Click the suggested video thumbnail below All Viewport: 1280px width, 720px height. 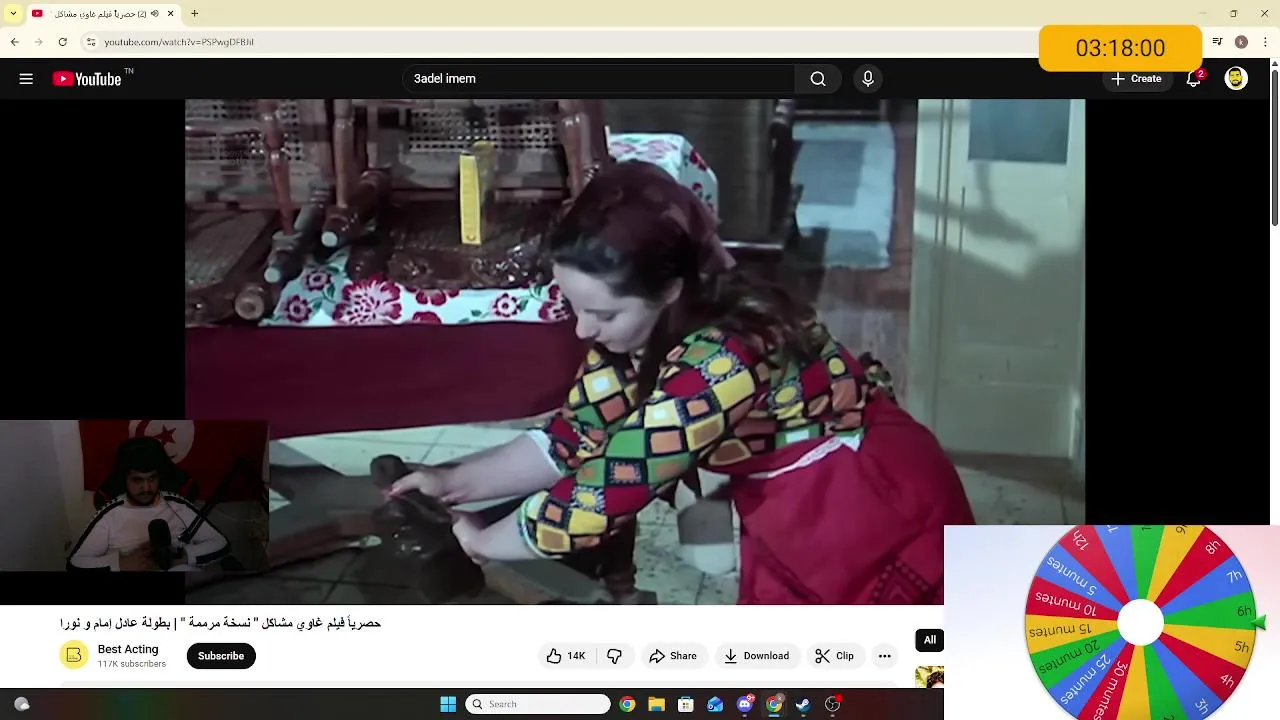tap(930, 678)
